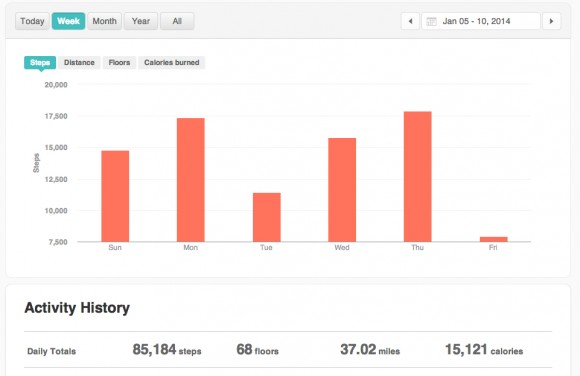The width and height of the screenshot is (580, 376).
Task: Select the Today time range
Action: pyautogui.click(x=32, y=21)
